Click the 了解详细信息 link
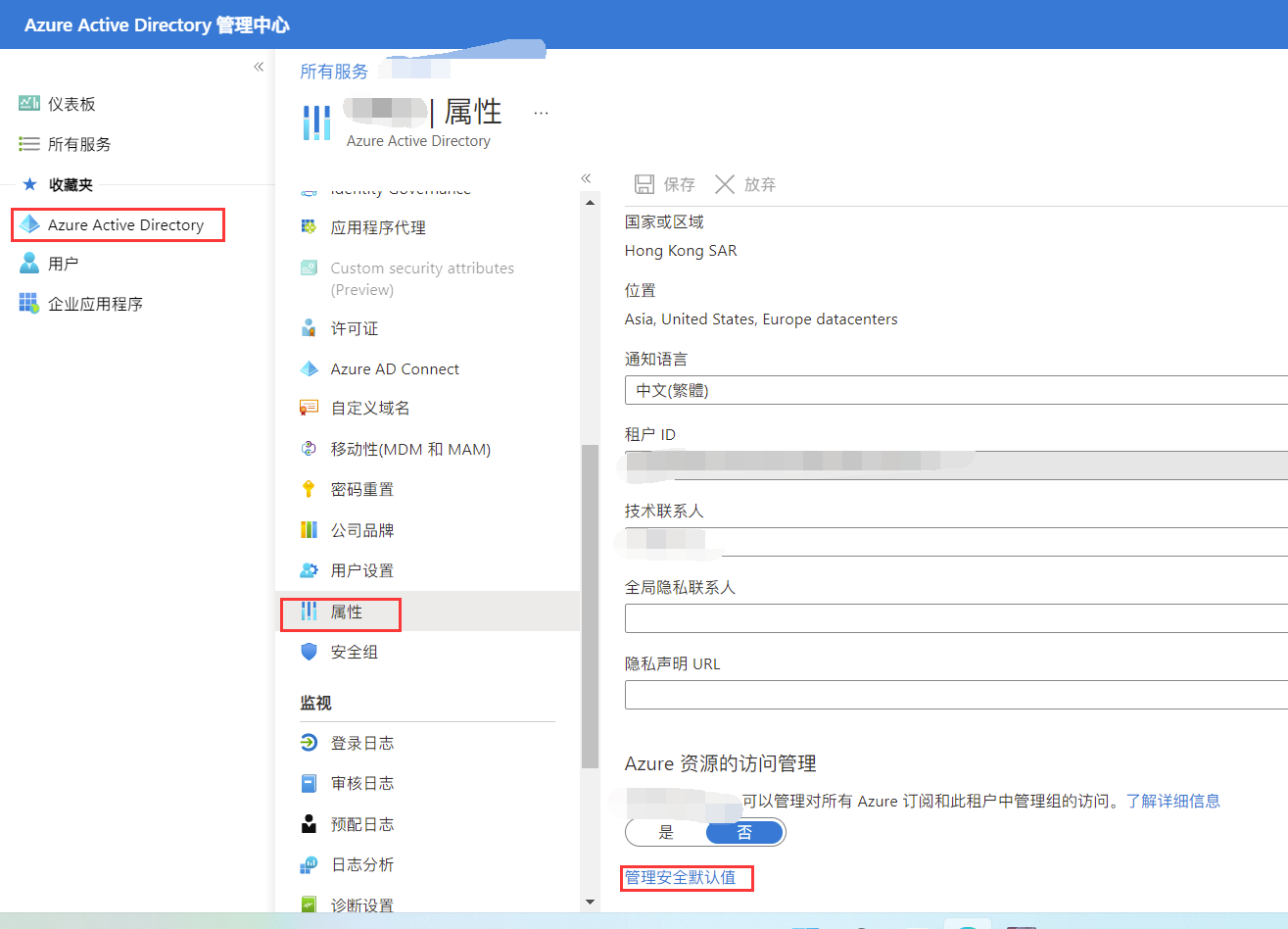 coord(1173,801)
